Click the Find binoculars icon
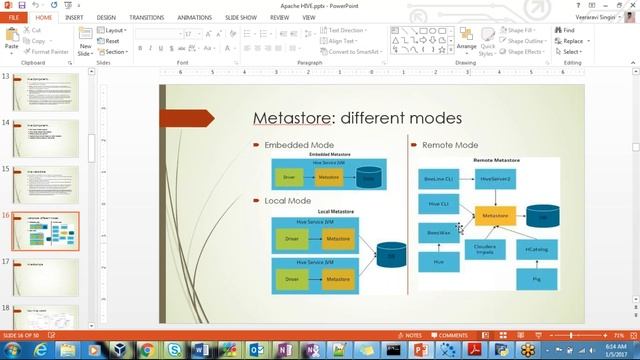The image size is (640, 360). (558, 30)
